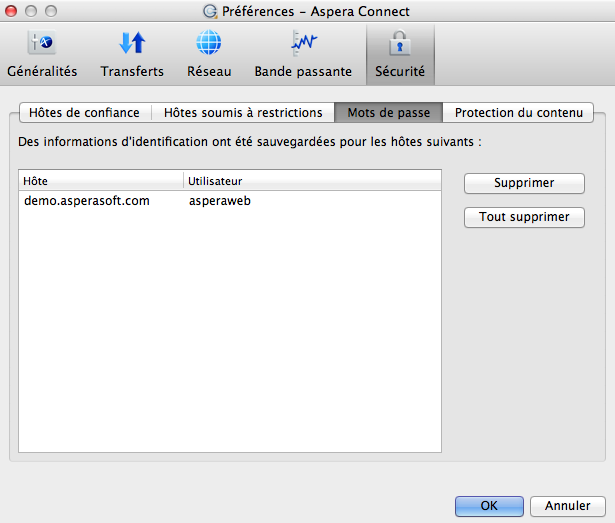Click the Tout supprimer button

pos(524,217)
